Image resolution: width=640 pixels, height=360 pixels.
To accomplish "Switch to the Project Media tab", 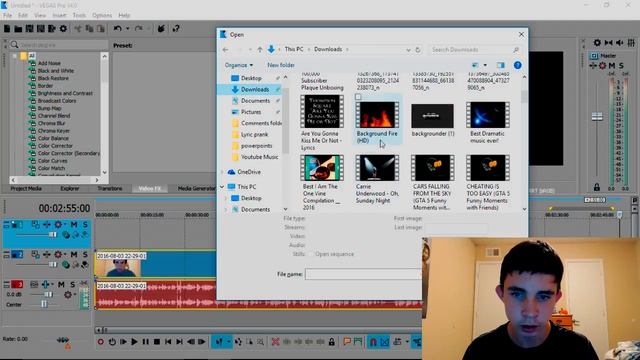I will [26, 189].
